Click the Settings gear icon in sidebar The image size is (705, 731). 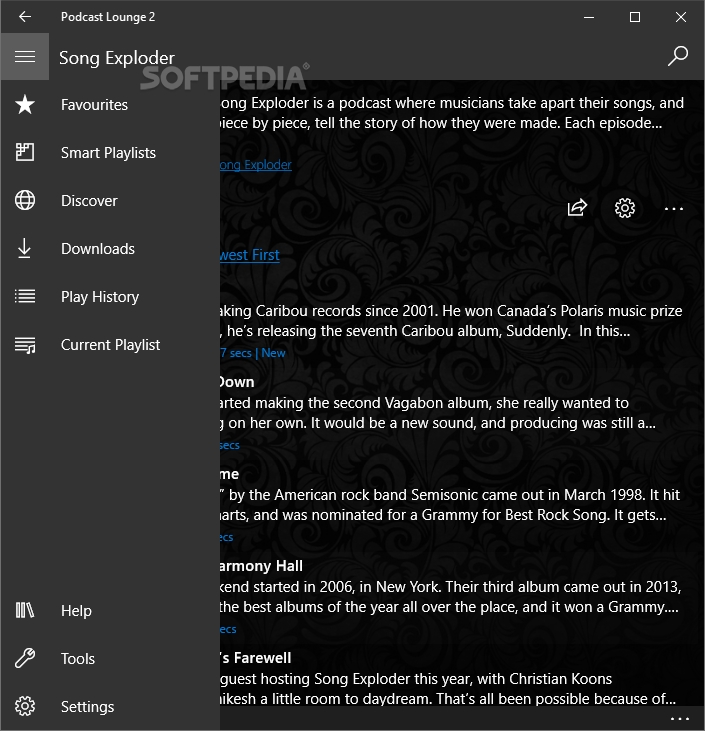tap(25, 706)
